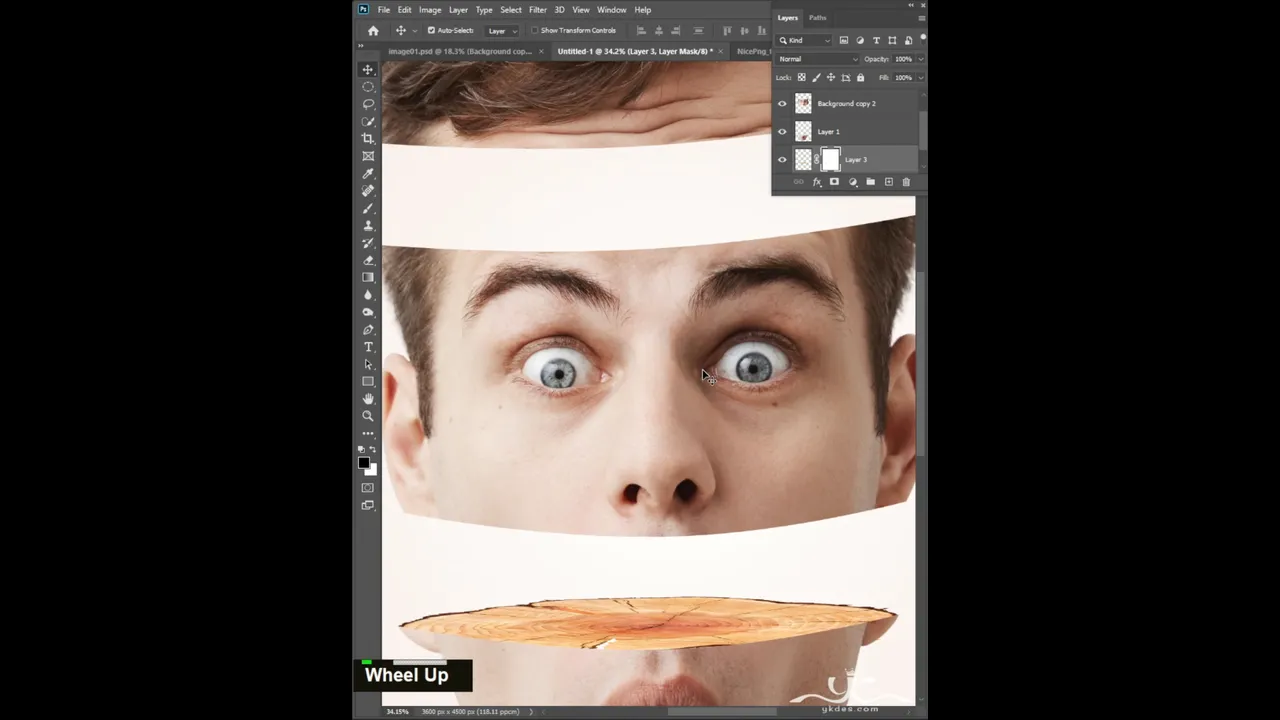
Task: Filter layers by pixel layer type
Action: (x=844, y=40)
